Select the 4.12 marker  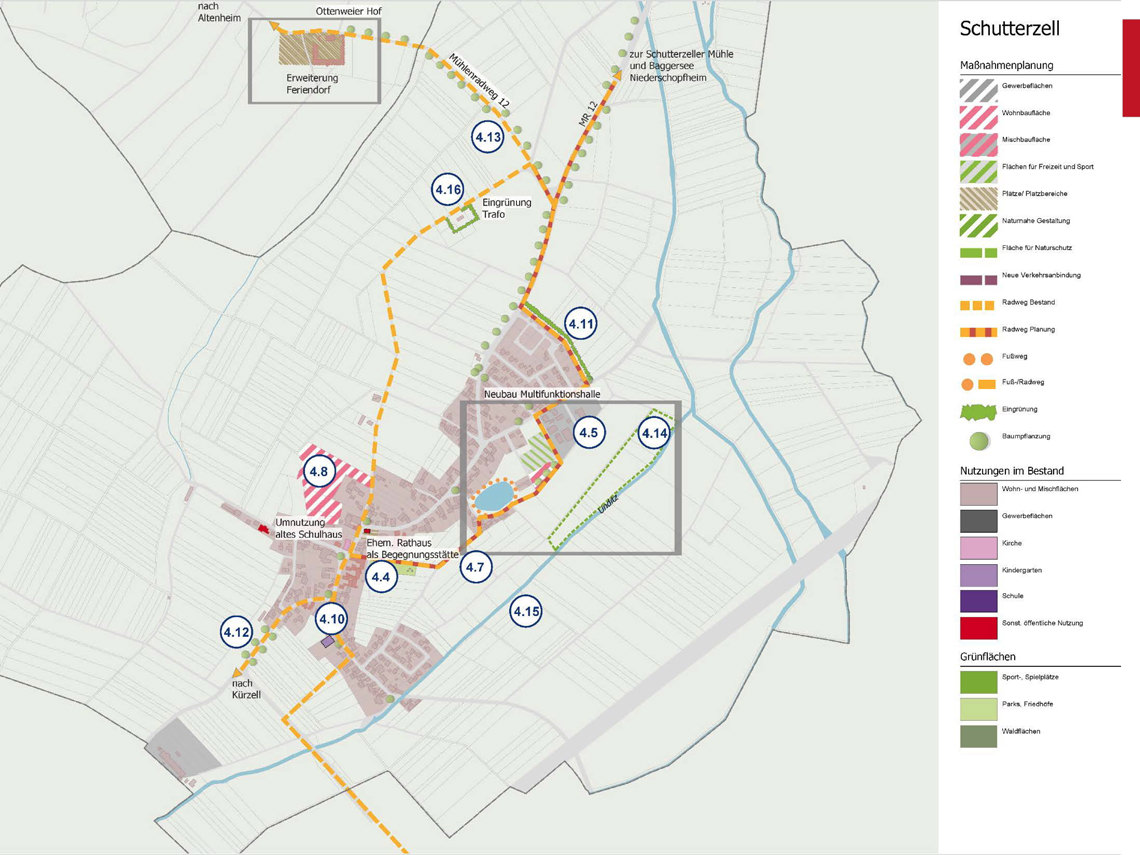(x=237, y=632)
